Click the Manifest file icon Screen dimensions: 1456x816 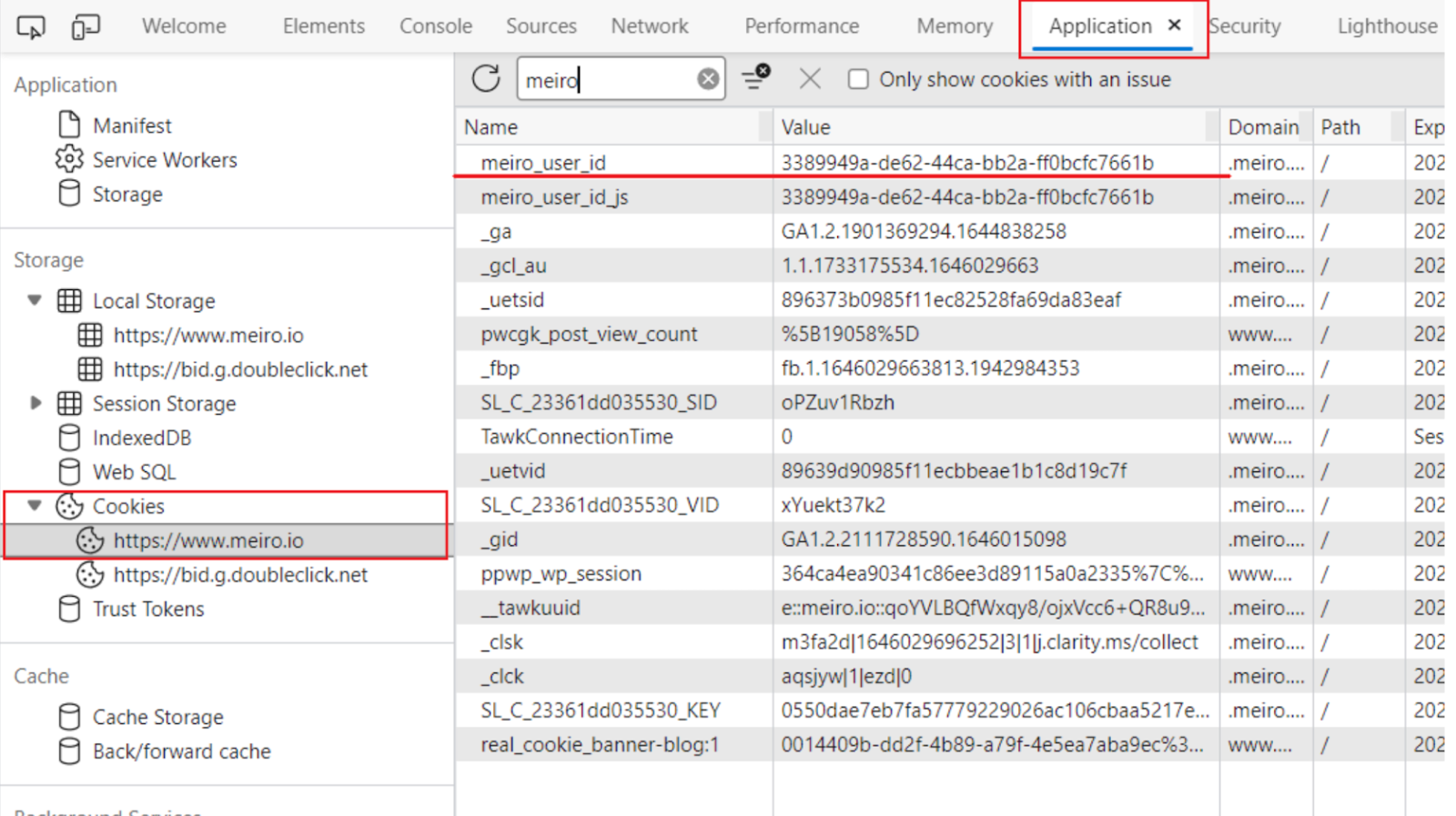pos(69,125)
